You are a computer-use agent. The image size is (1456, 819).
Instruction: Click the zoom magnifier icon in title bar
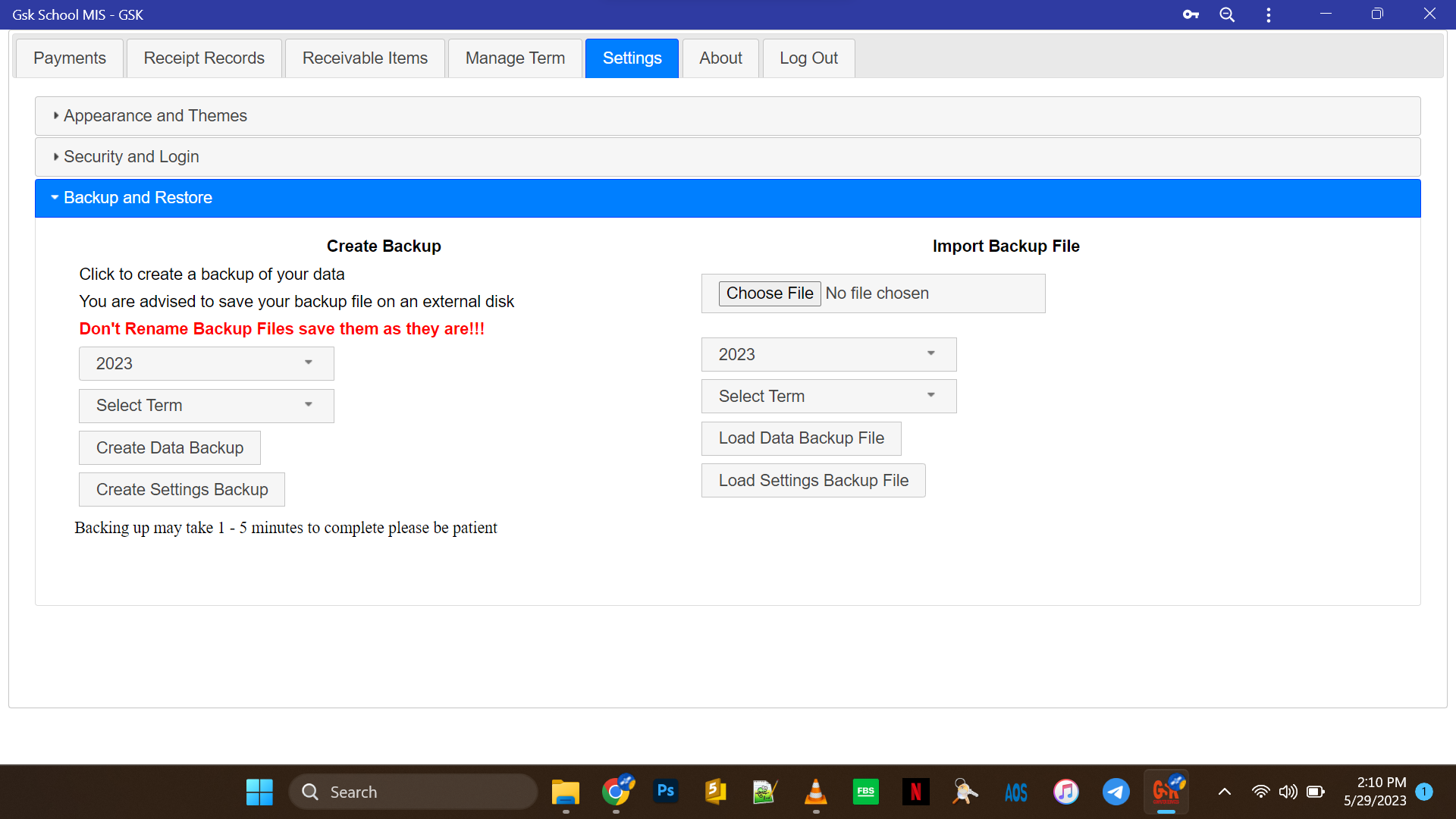(1227, 14)
